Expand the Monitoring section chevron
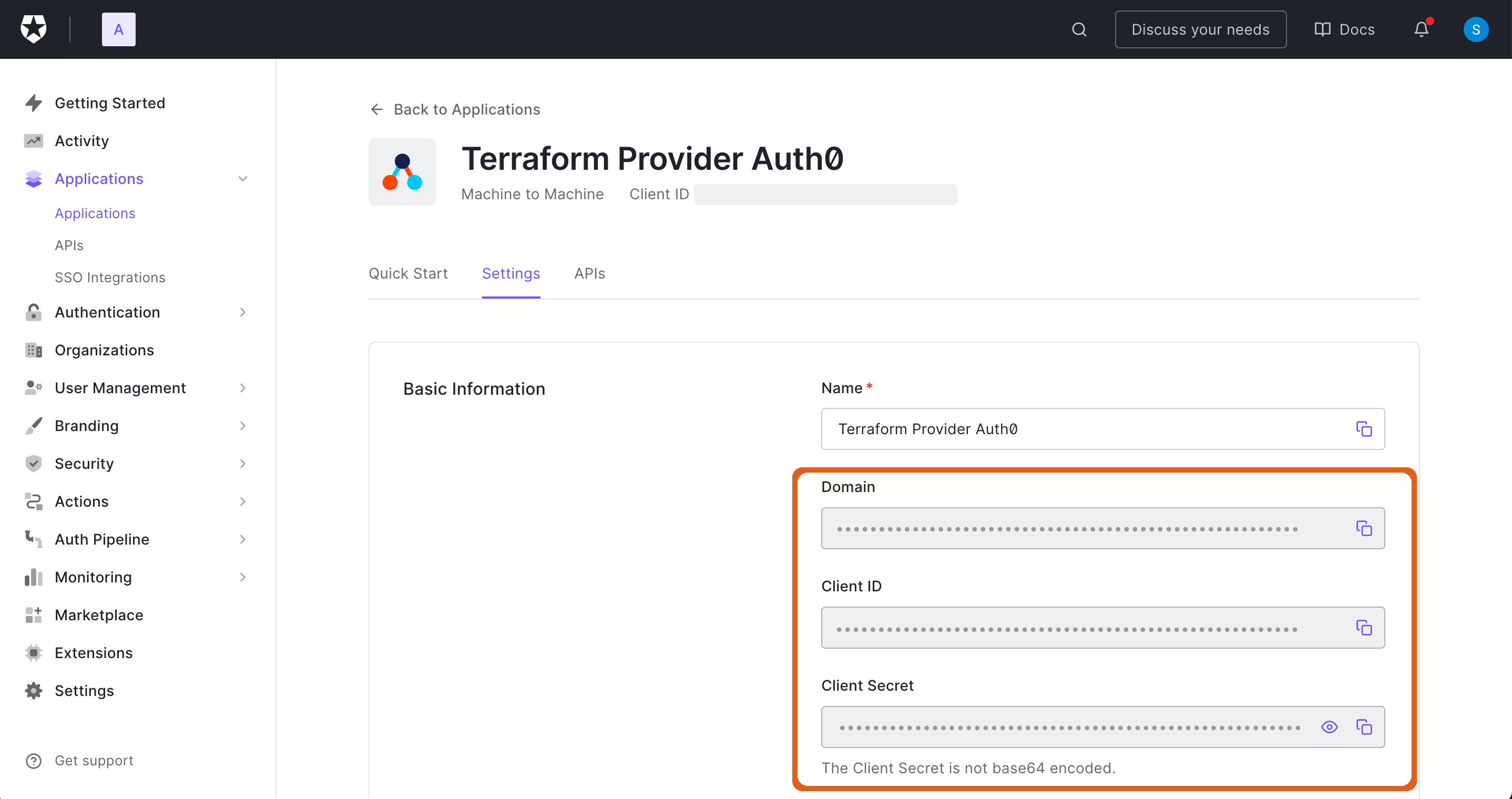Screen dimensions: 1512x799 point(242,578)
